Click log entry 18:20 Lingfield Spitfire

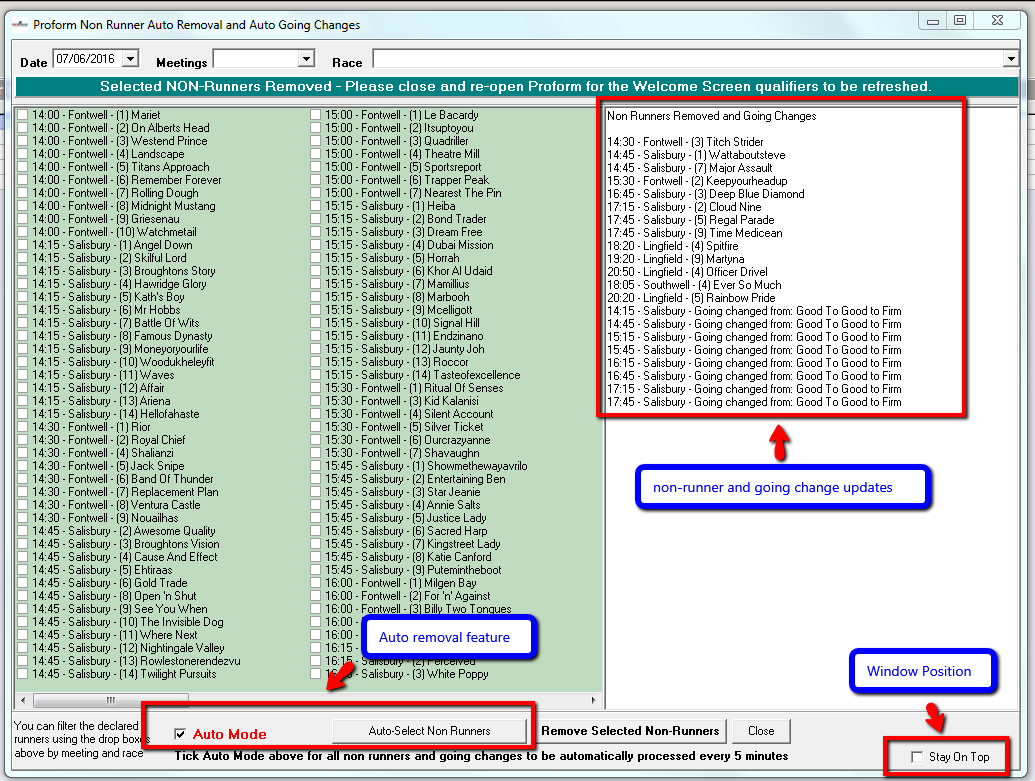point(673,246)
